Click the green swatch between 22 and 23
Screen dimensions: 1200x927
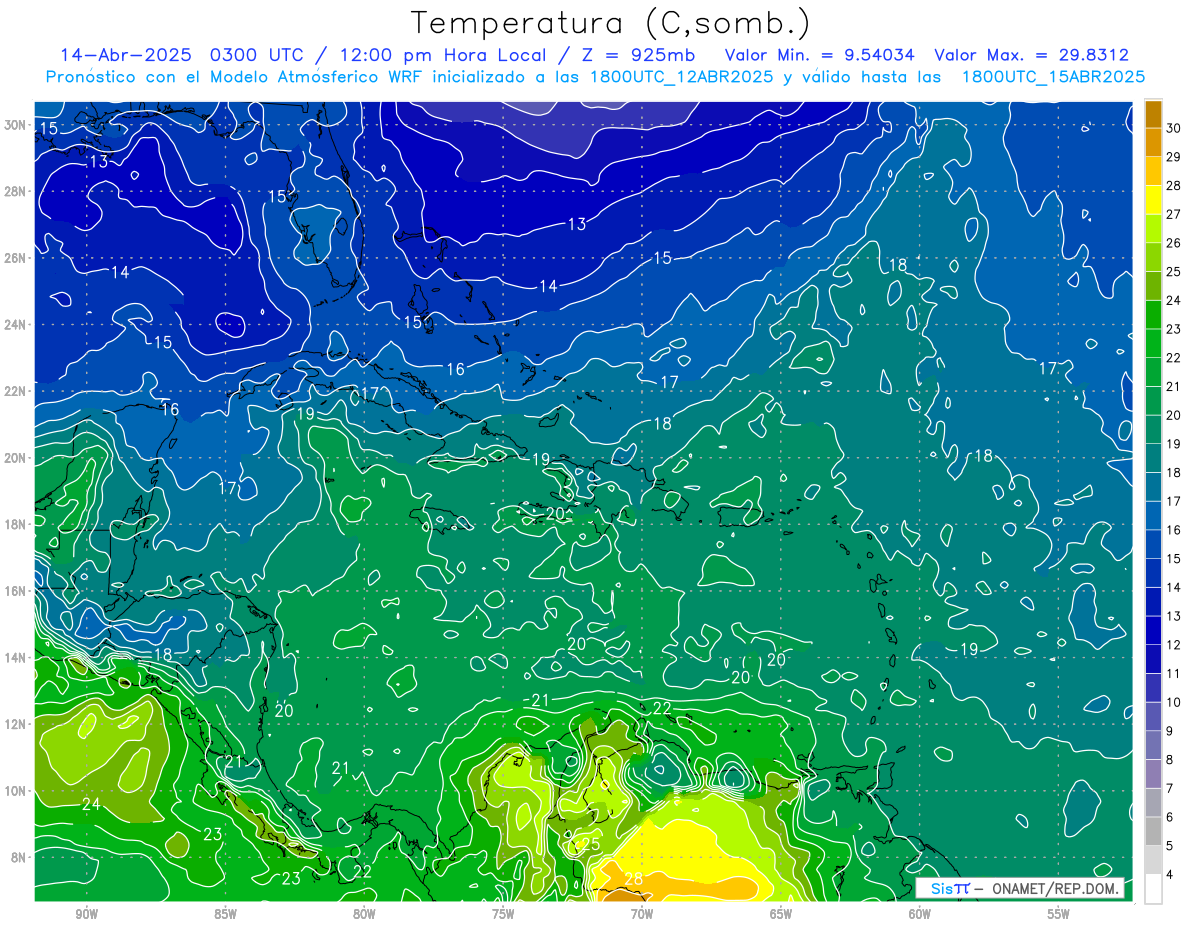pyautogui.click(x=1153, y=343)
